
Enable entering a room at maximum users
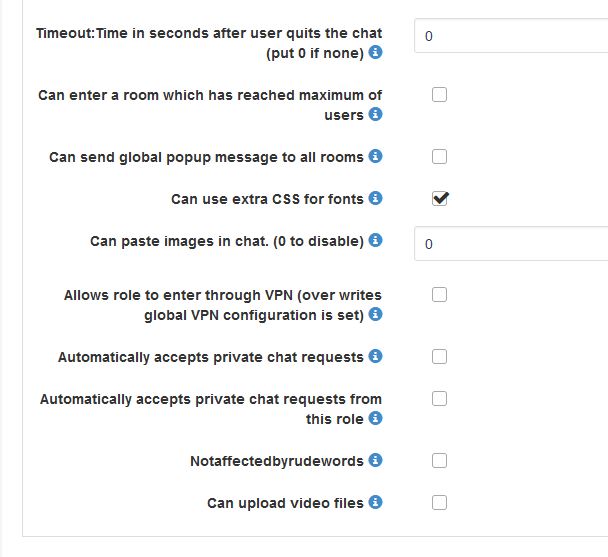[x=439, y=95]
